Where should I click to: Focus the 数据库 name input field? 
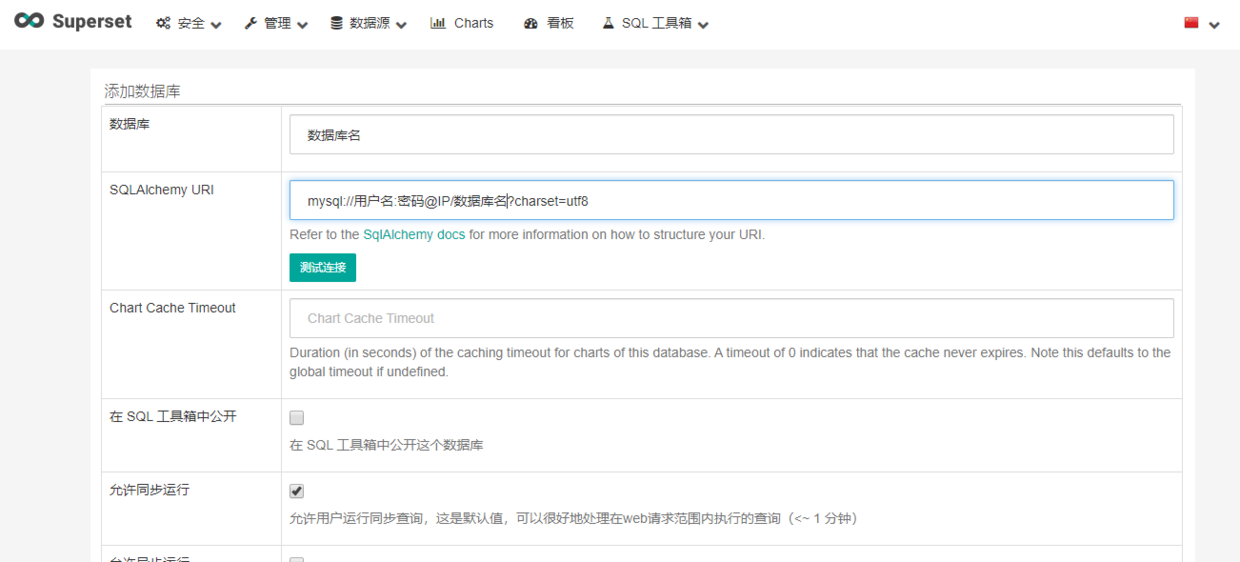pyautogui.click(x=732, y=135)
